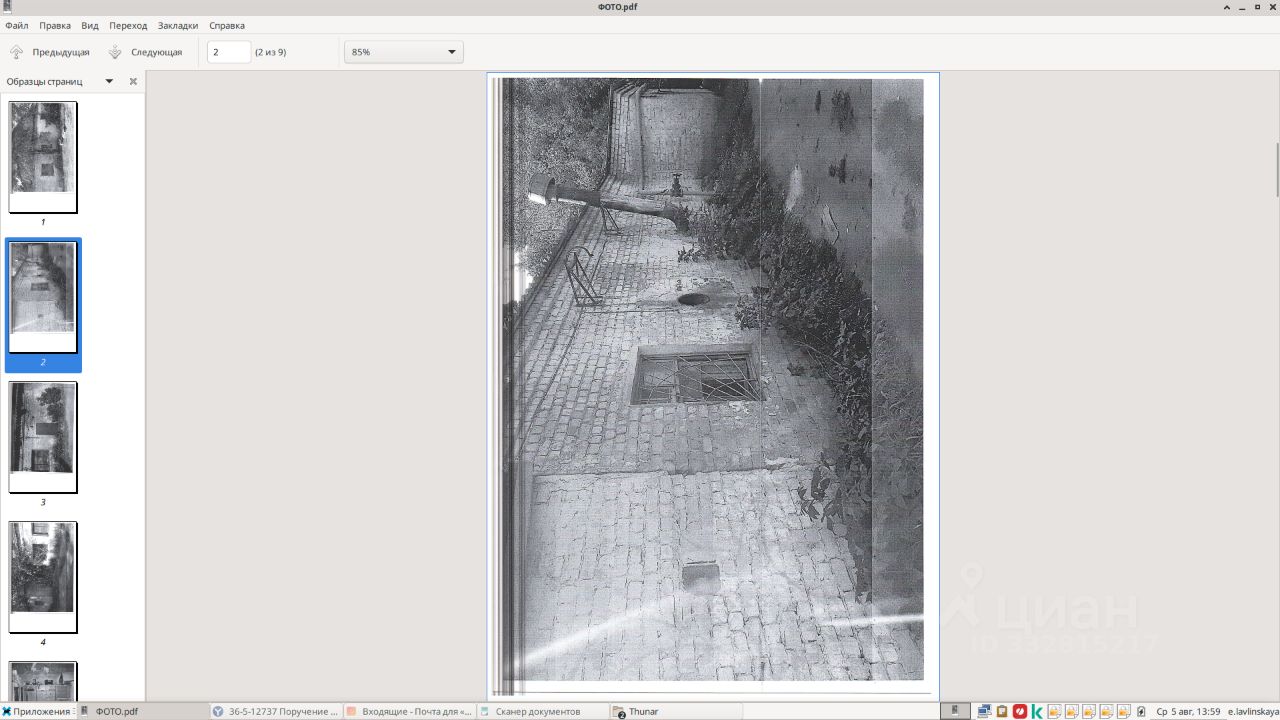Click the fourth yellow folder tray icon

coord(1107,712)
